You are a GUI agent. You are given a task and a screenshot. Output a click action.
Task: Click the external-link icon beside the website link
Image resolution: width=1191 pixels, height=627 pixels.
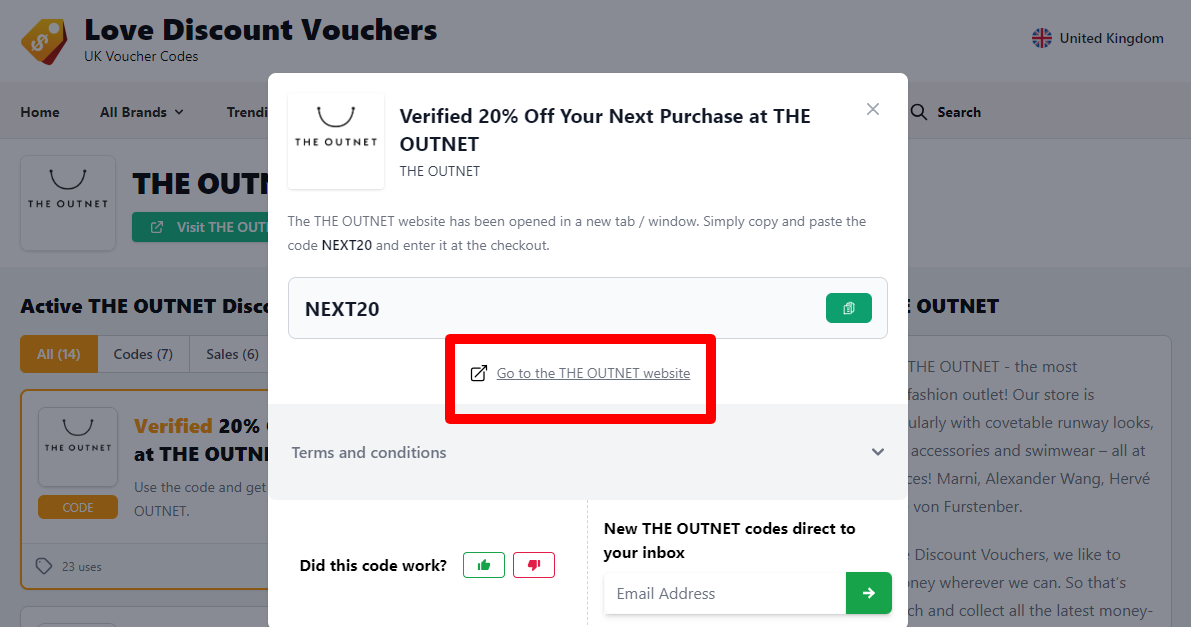tap(478, 372)
